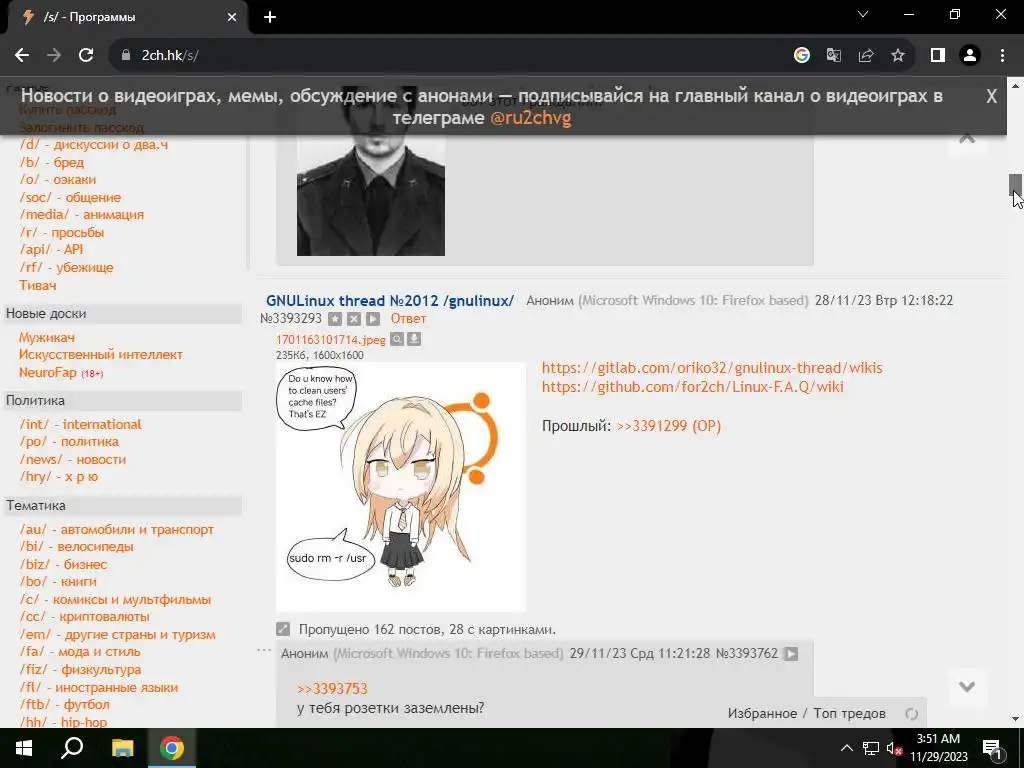Open post menu arrow beside №3393762
This screenshot has height=768, width=1024.
(791, 654)
